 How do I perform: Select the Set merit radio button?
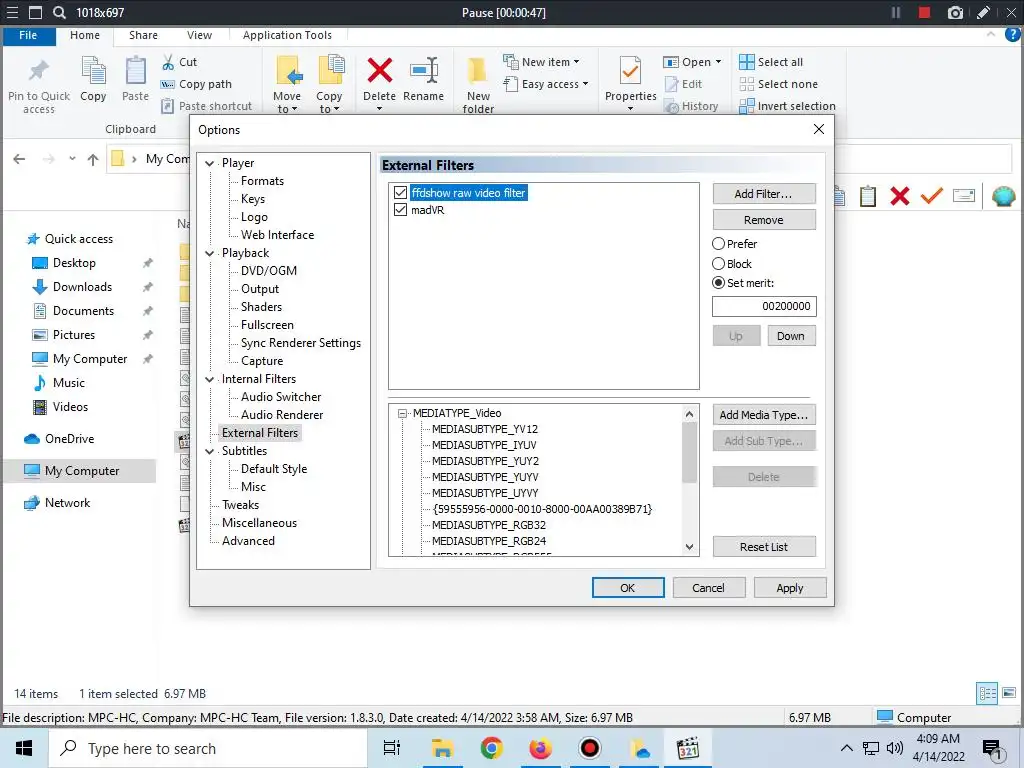coord(718,283)
